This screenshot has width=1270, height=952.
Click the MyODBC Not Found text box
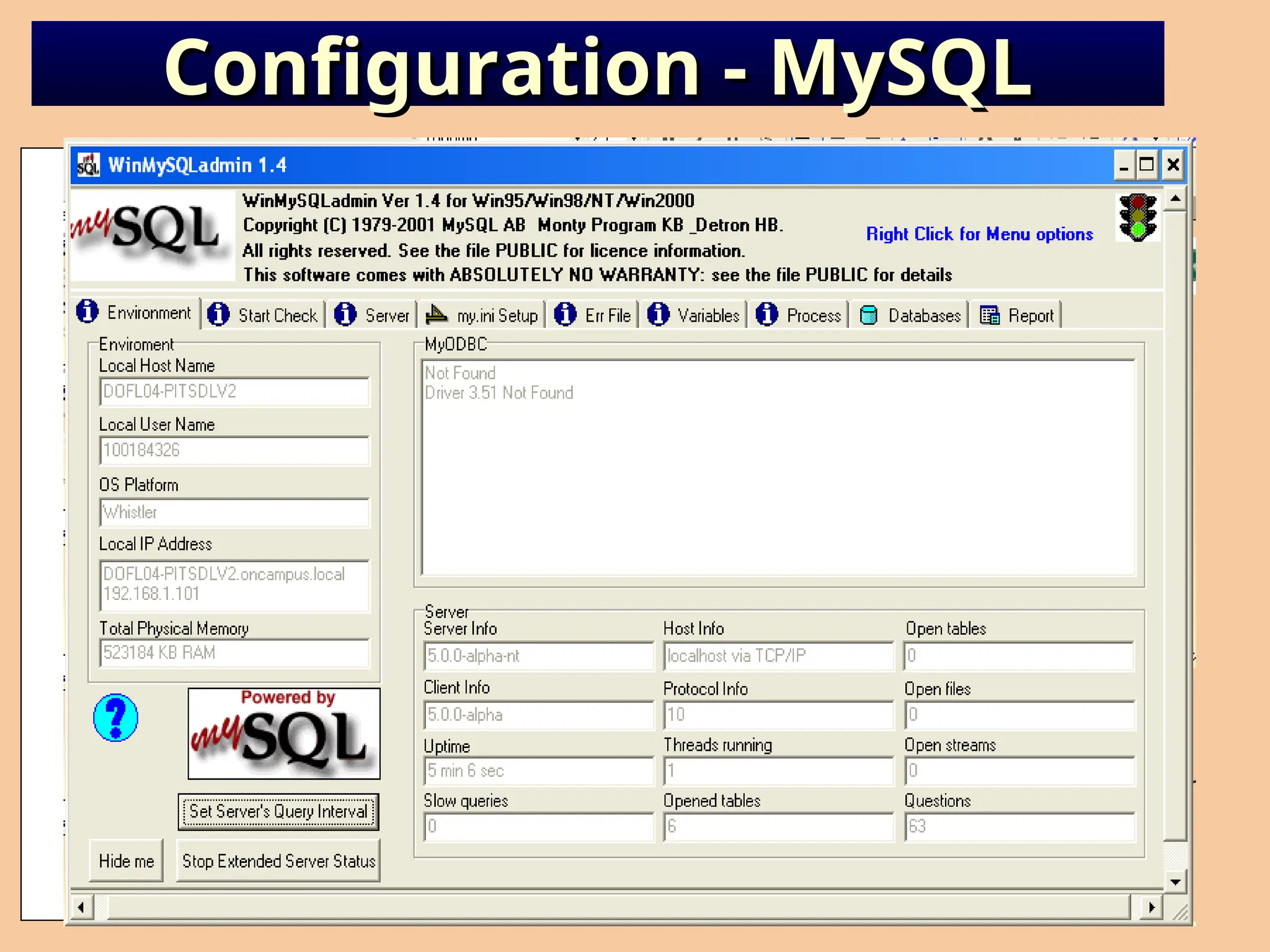778,467
